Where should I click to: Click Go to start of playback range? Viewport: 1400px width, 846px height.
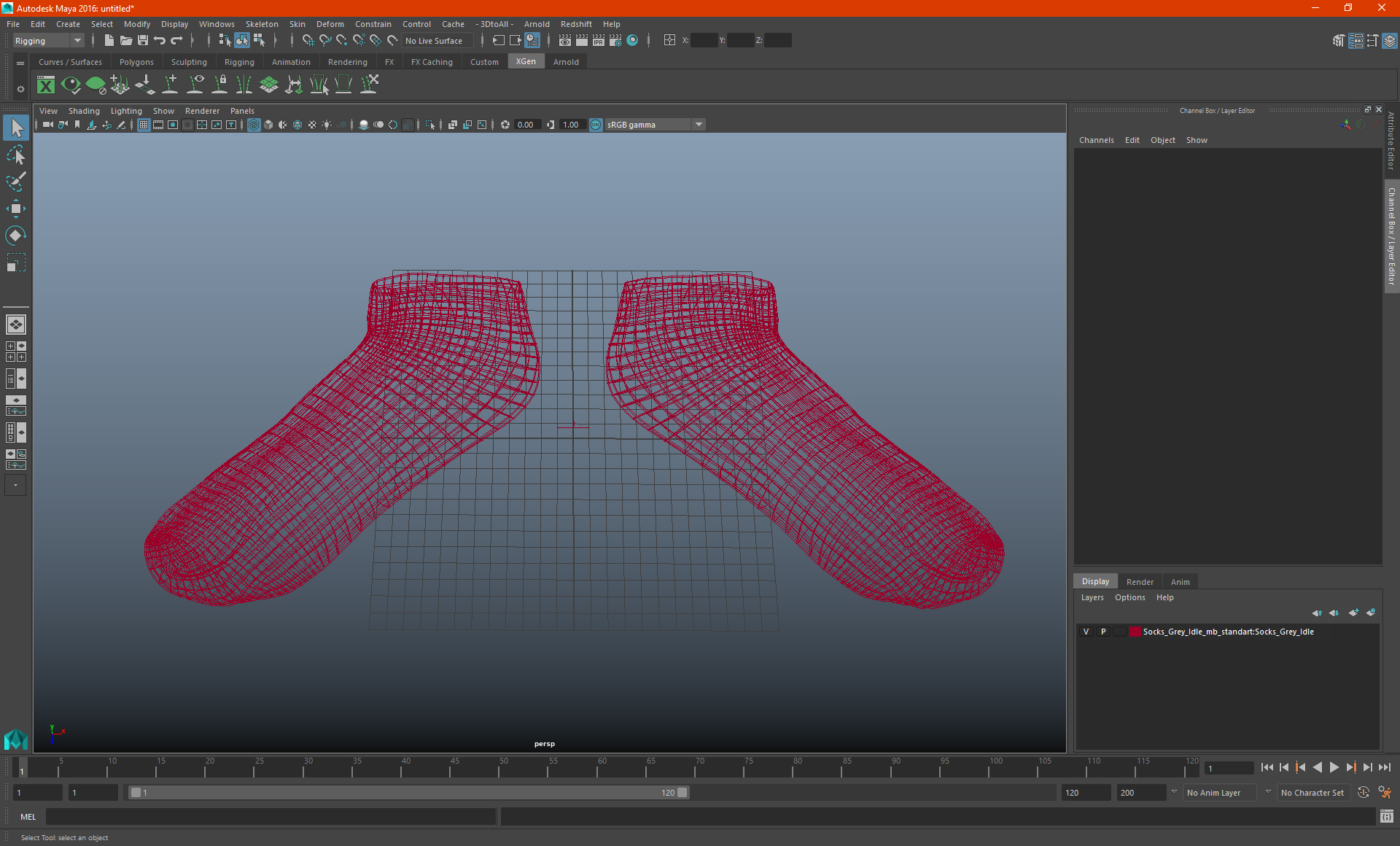[x=1267, y=767]
